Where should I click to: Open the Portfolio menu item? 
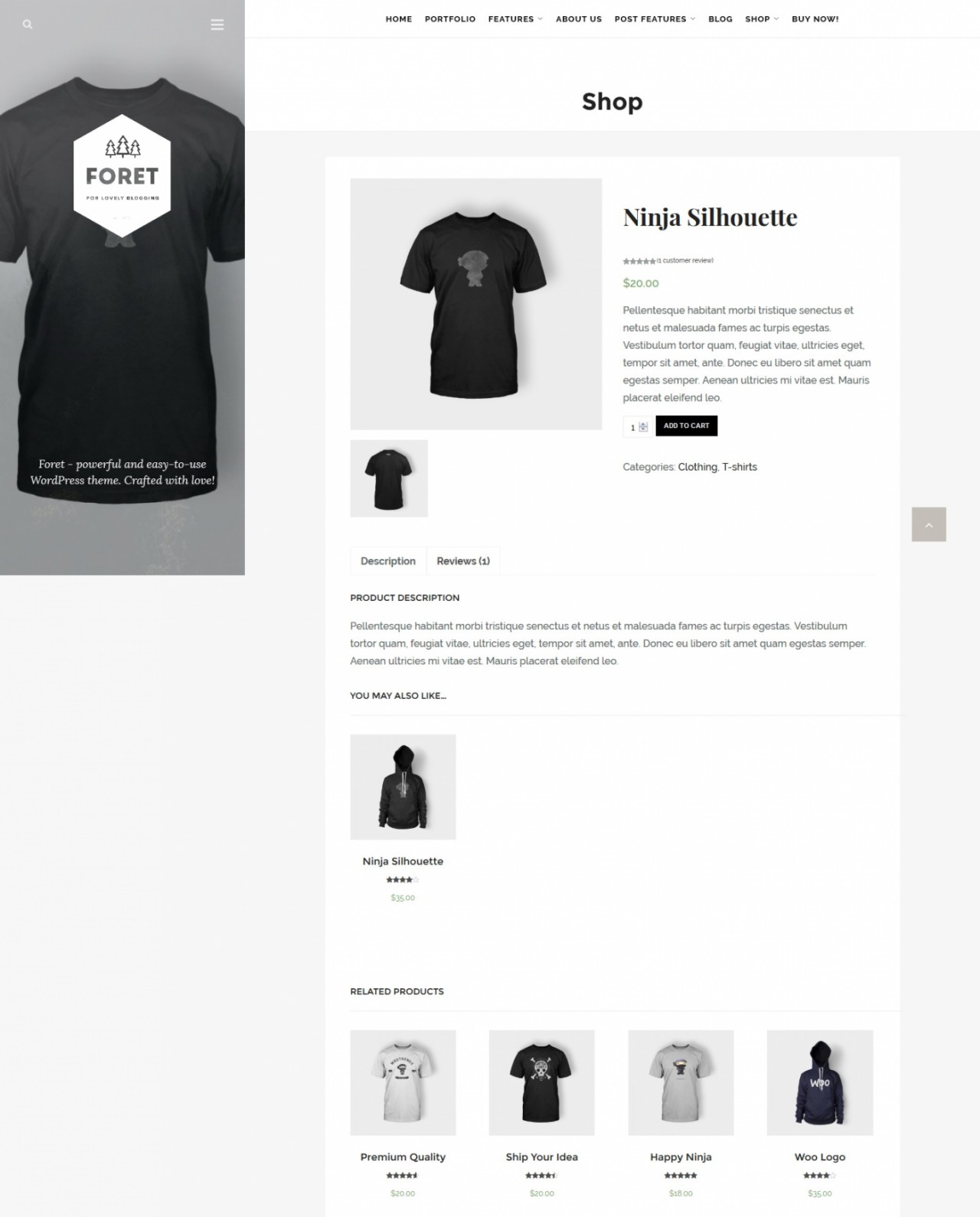coord(450,19)
